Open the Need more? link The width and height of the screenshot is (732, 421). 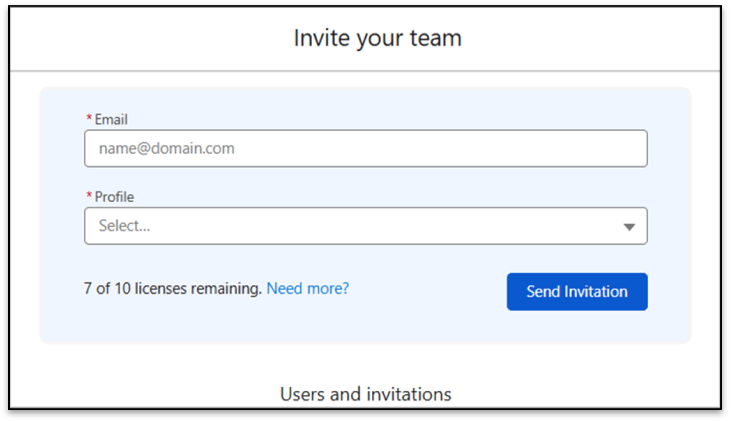[x=308, y=288]
